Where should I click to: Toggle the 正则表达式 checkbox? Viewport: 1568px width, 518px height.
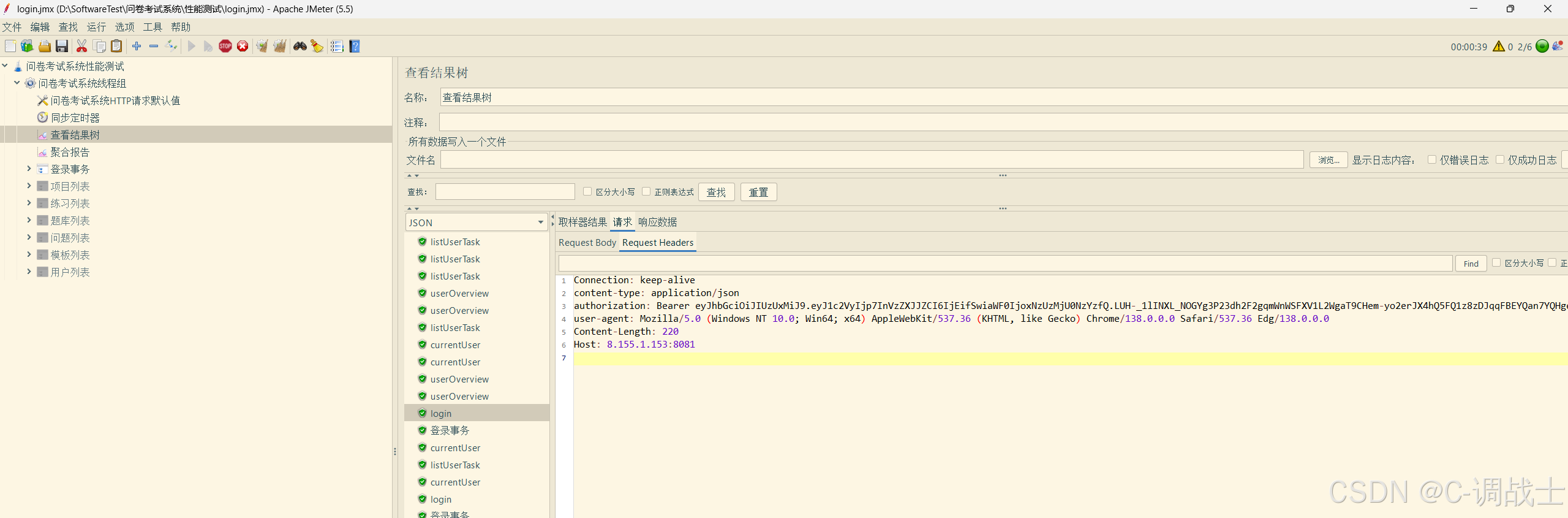pyautogui.click(x=646, y=191)
